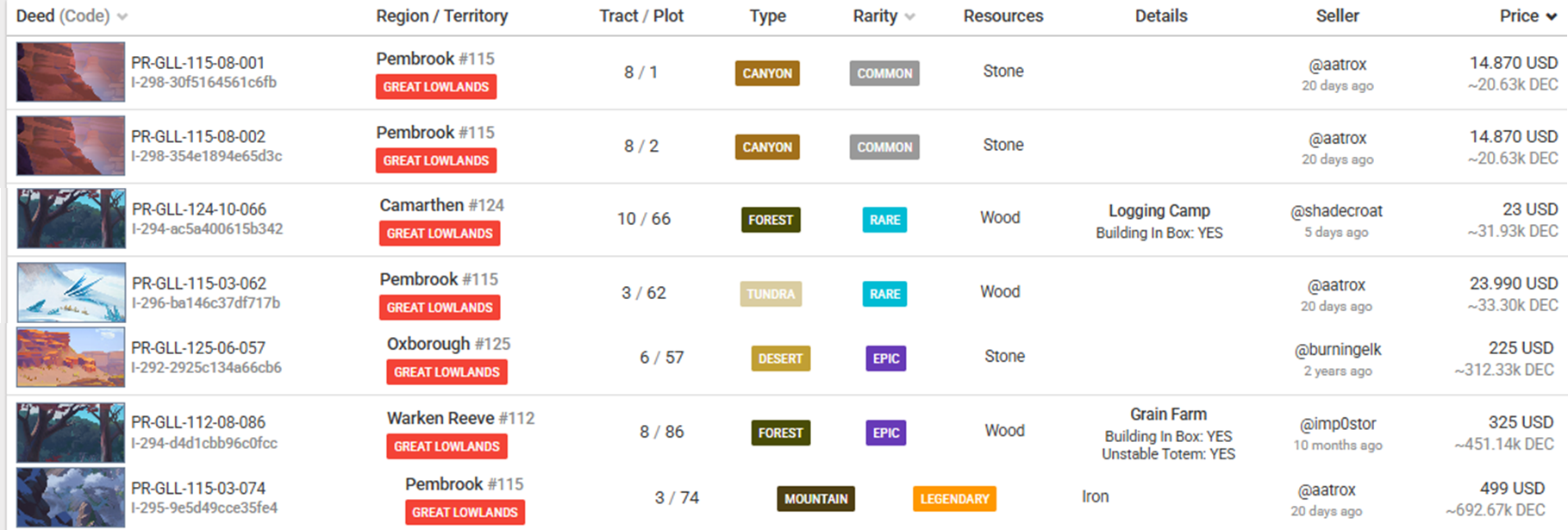Image resolution: width=1568 pixels, height=530 pixels.
Task: Toggle the Price column sort arrow
Action: pyautogui.click(x=1552, y=16)
